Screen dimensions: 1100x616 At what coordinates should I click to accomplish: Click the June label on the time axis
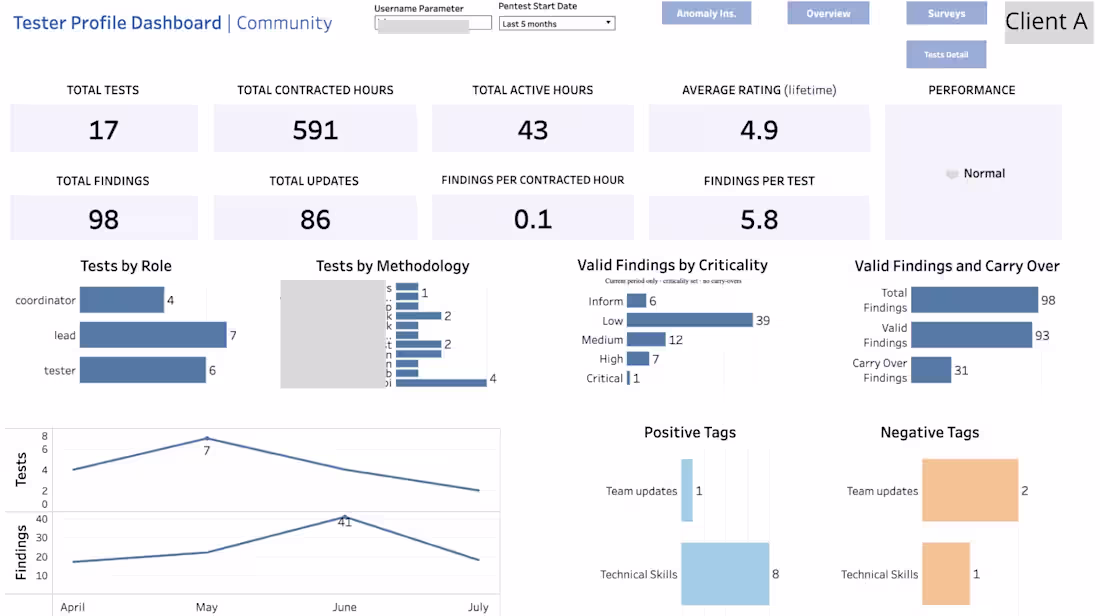pyautogui.click(x=344, y=607)
